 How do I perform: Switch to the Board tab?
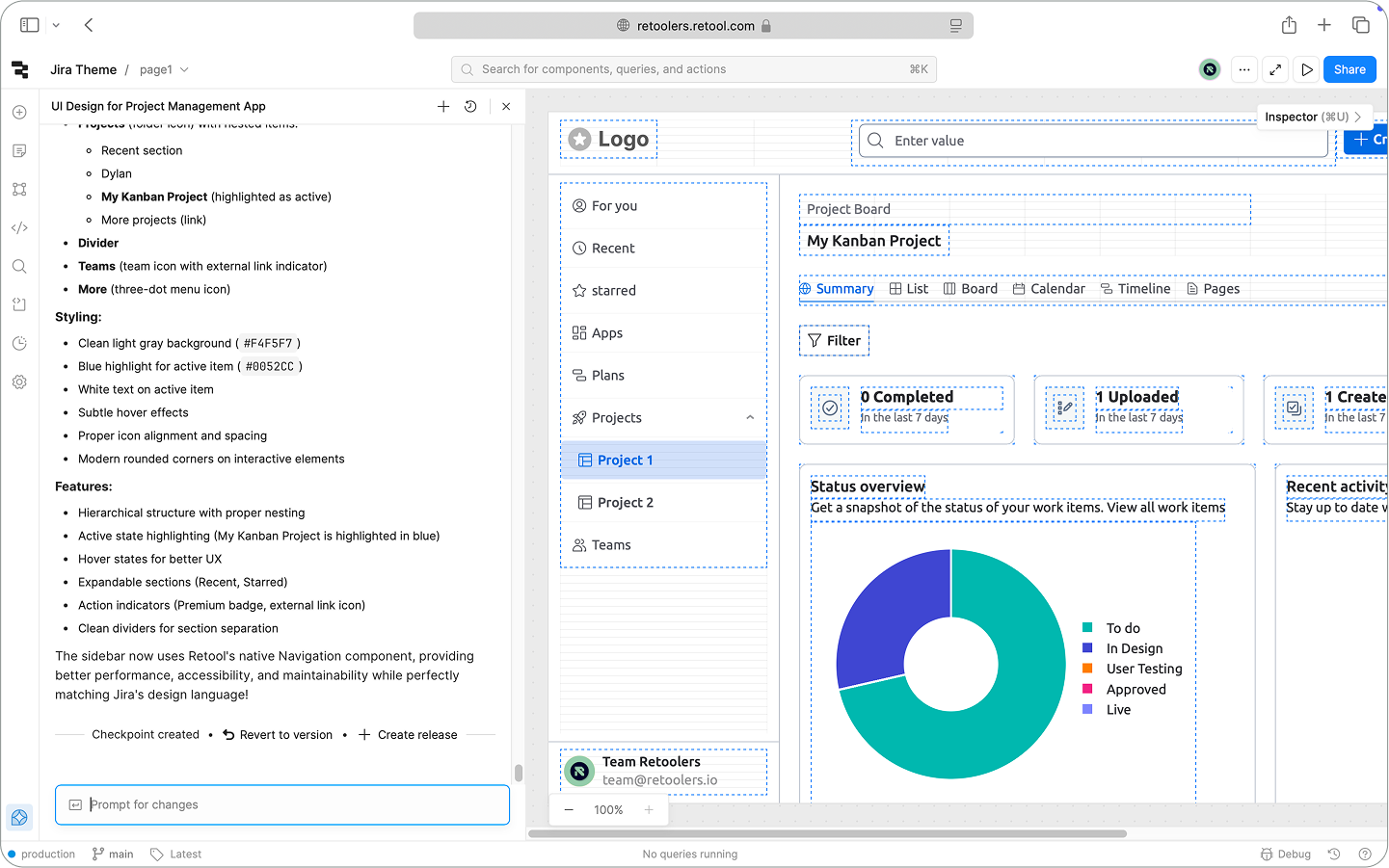pos(970,289)
